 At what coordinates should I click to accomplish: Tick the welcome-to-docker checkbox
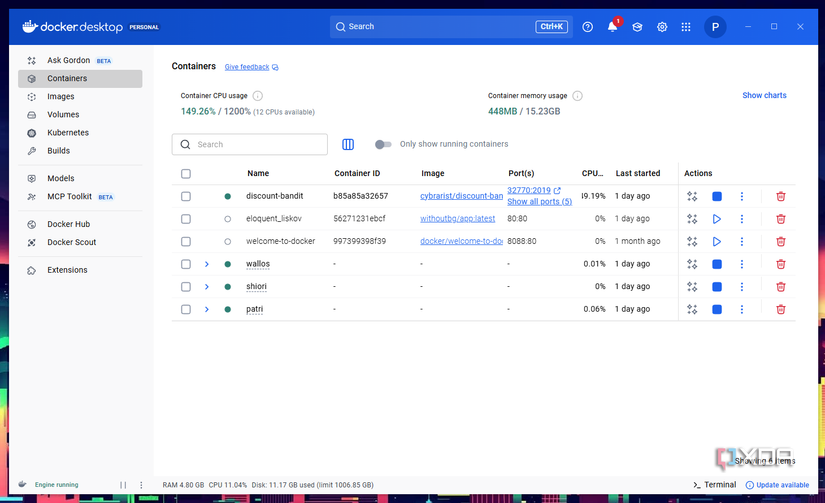pyautogui.click(x=186, y=242)
